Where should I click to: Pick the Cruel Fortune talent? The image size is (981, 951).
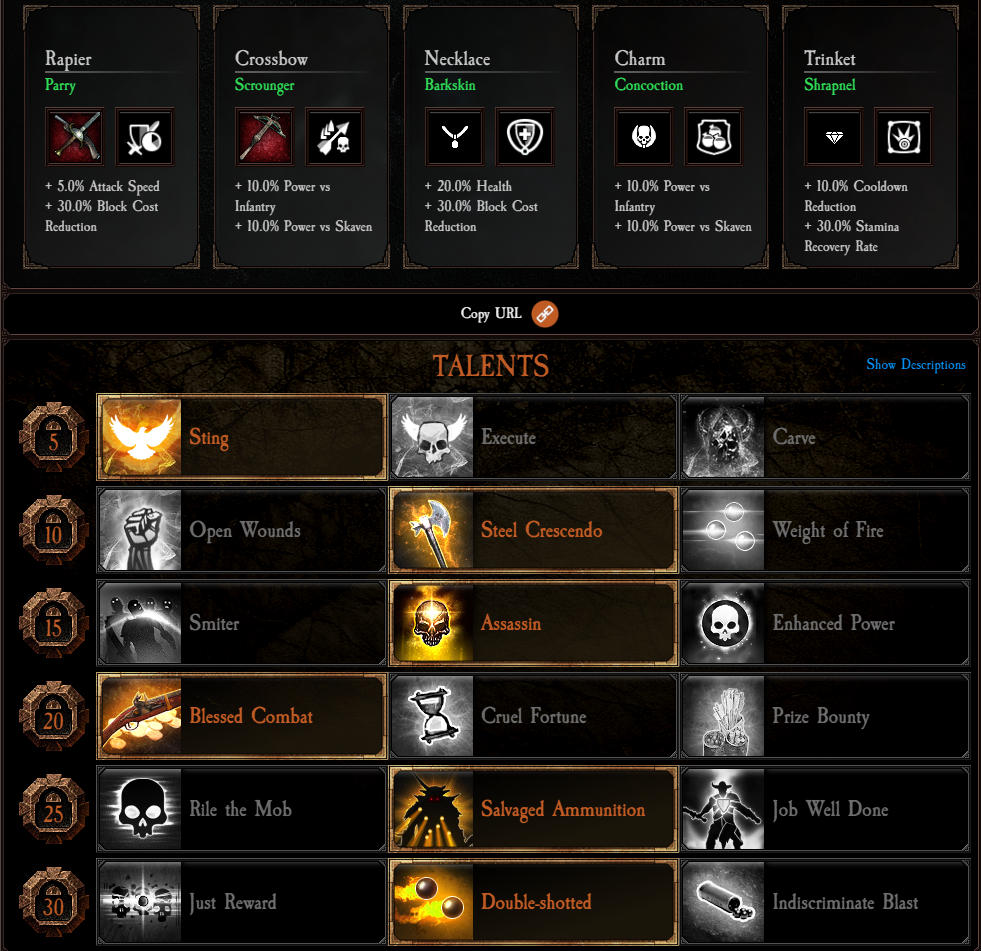(x=534, y=716)
